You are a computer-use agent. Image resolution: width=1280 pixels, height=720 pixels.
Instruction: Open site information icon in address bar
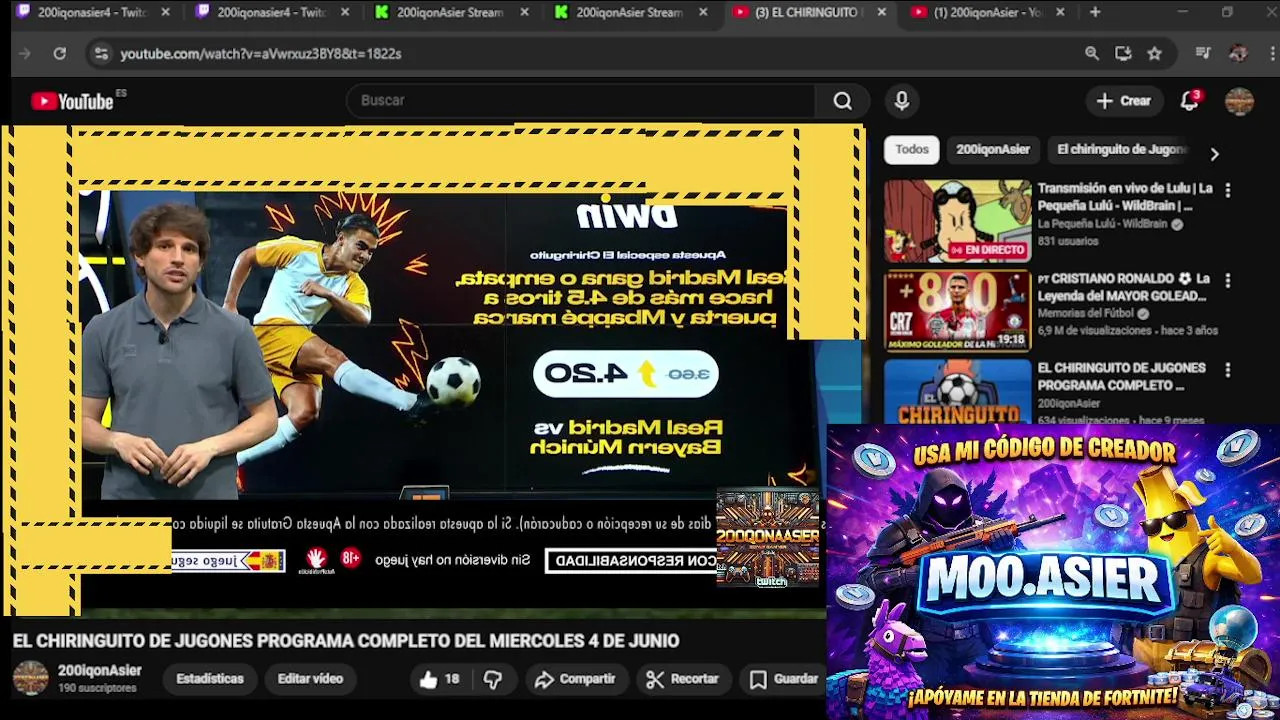100,53
